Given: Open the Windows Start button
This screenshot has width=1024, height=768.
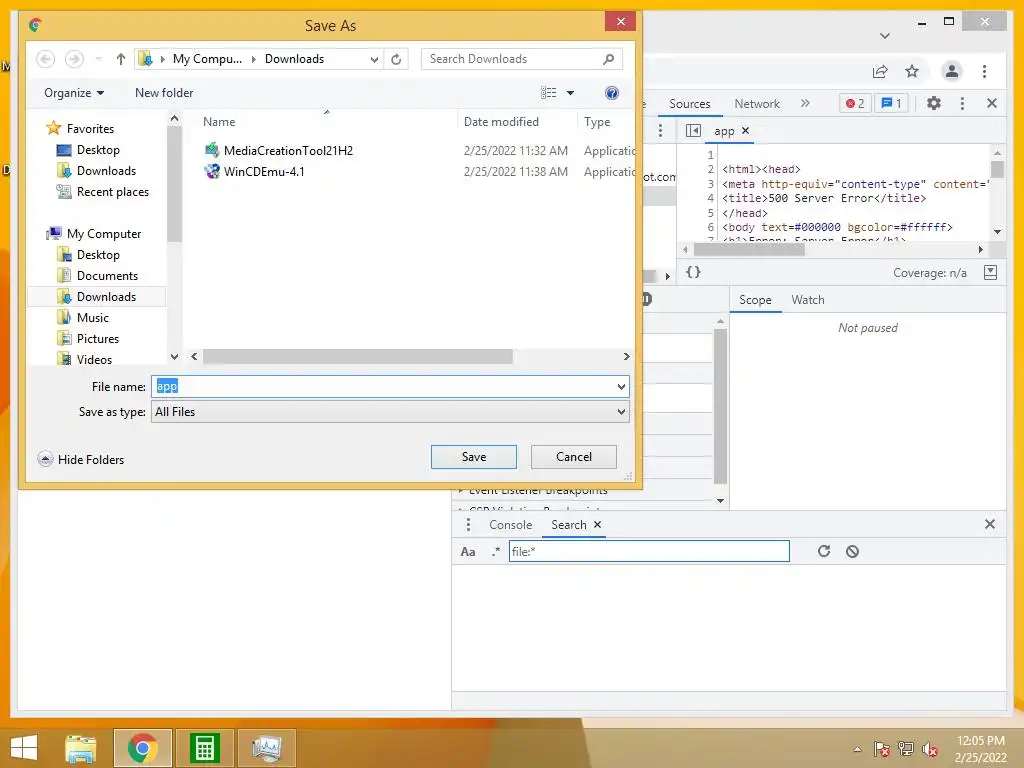Looking at the screenshot, I should [24, 748].
